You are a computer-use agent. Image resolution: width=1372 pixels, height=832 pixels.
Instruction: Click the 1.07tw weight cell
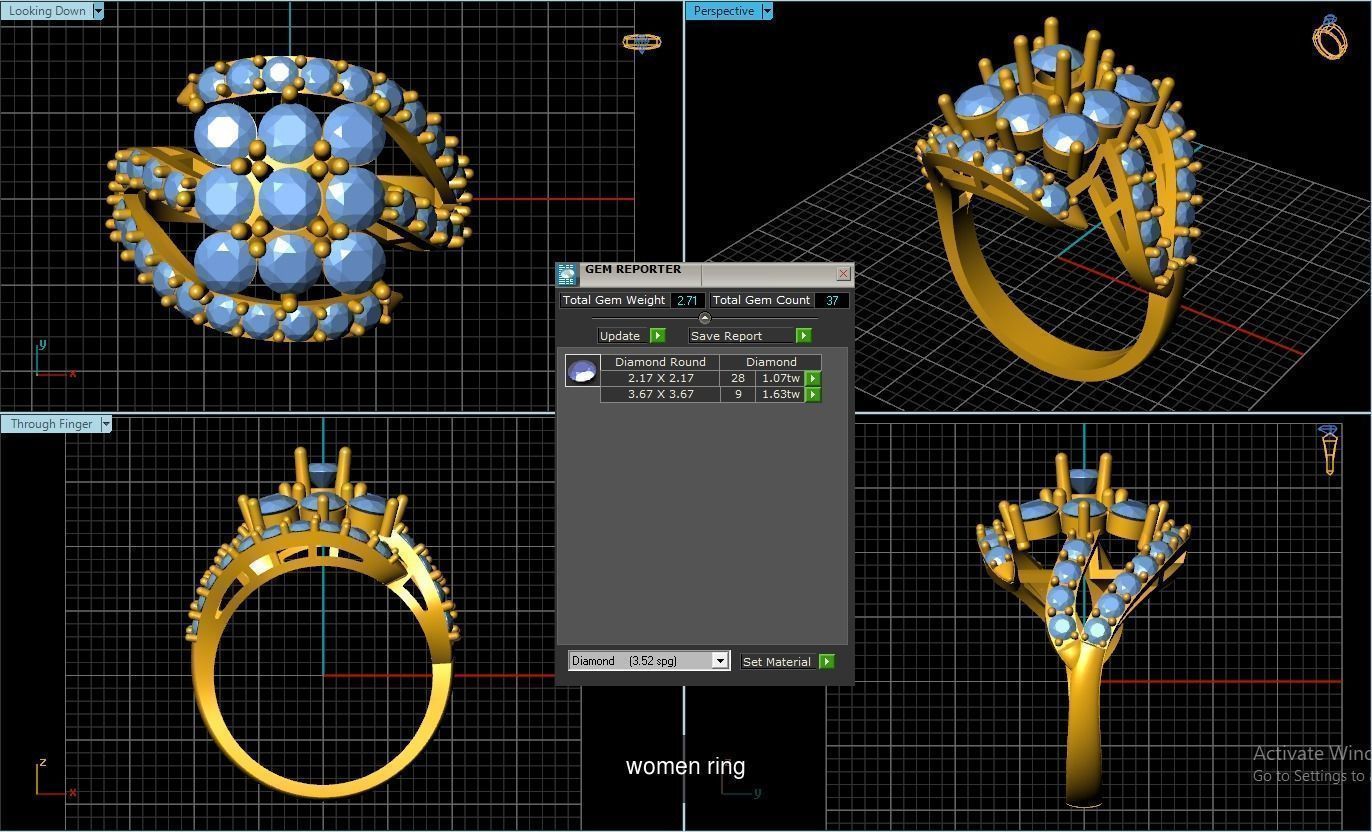(781, 379)
